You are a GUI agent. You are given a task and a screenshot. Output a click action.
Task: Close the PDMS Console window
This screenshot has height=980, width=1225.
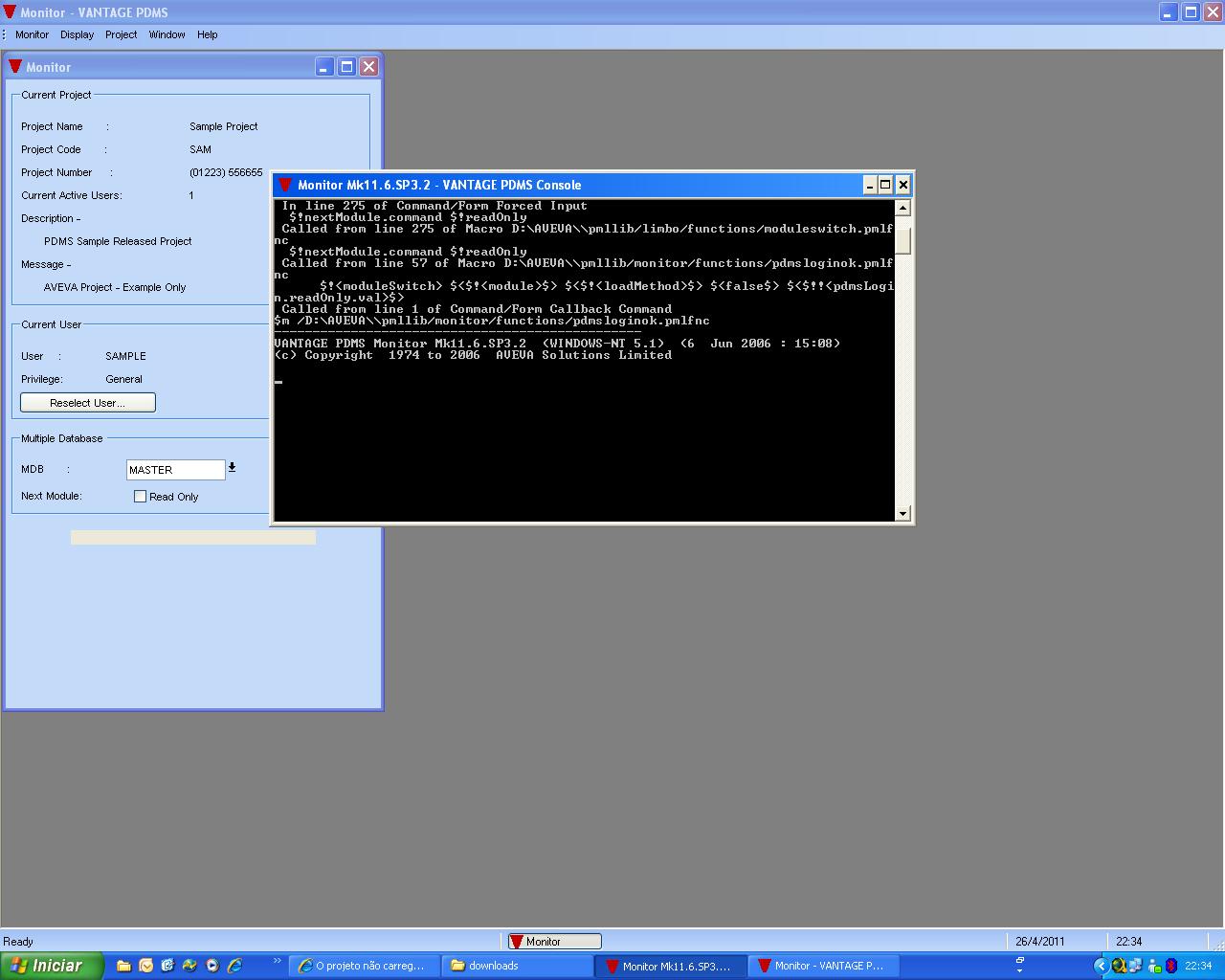pyautogui.click(x=902, y=185)
